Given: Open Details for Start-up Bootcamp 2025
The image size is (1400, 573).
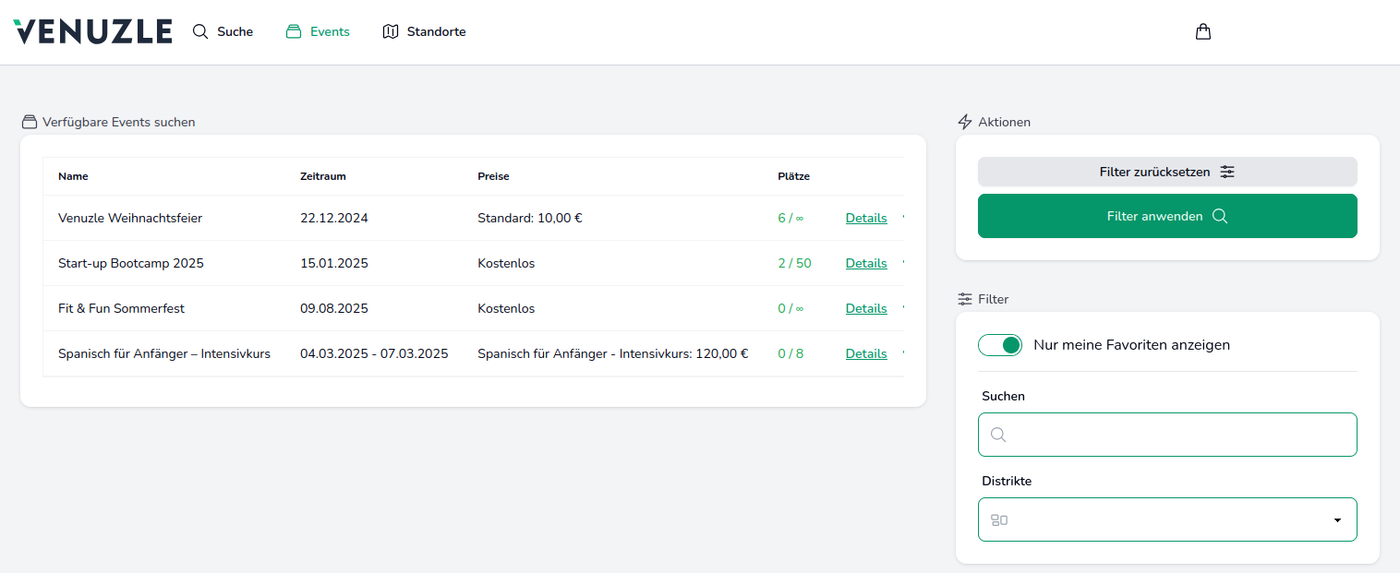Looking at the screenshot, I should (866, 263).
